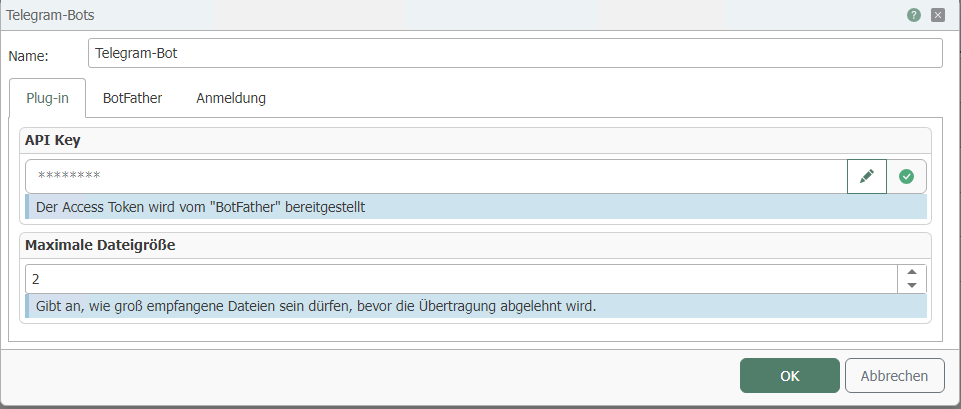Click the Name: label

28,56
